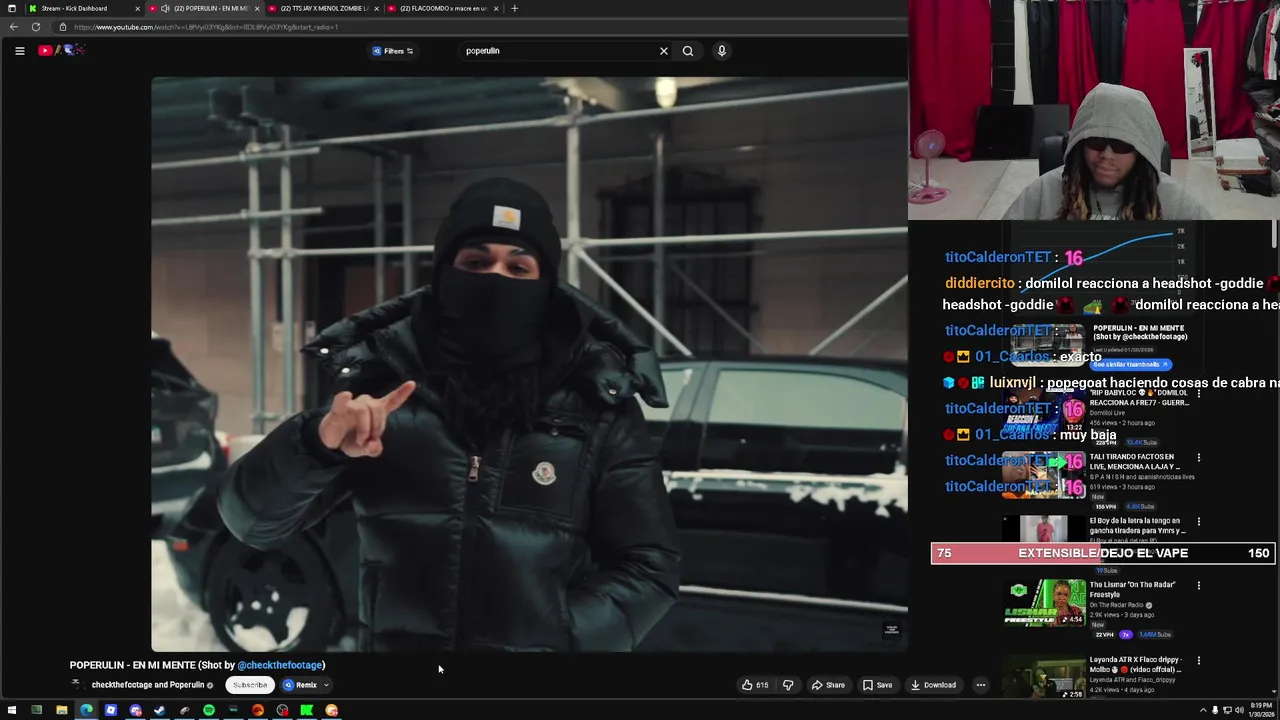This screenshot has width=1280, height=720.
Task: Save the video to a playlist
Action: [878, 685]
